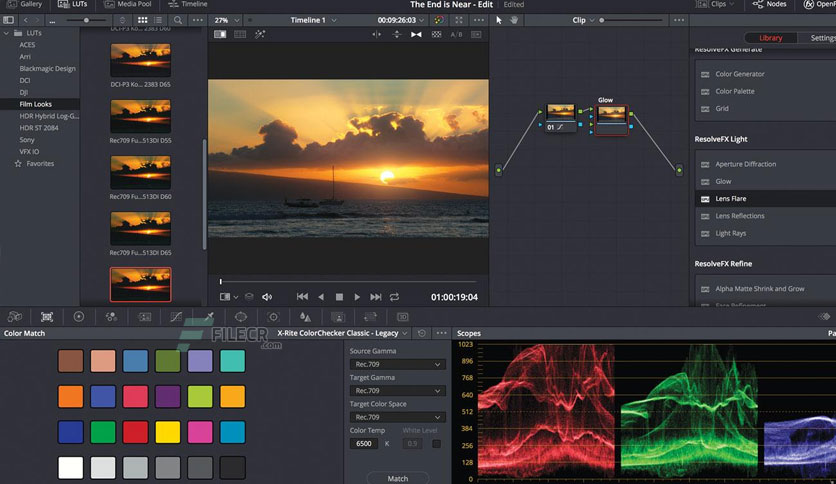
Task: Open the Source Gamma dropdown
Action: [397, 365]
